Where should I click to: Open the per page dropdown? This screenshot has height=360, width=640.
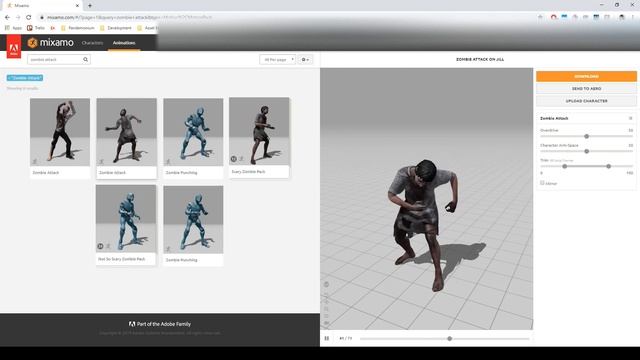coord(278,60)
